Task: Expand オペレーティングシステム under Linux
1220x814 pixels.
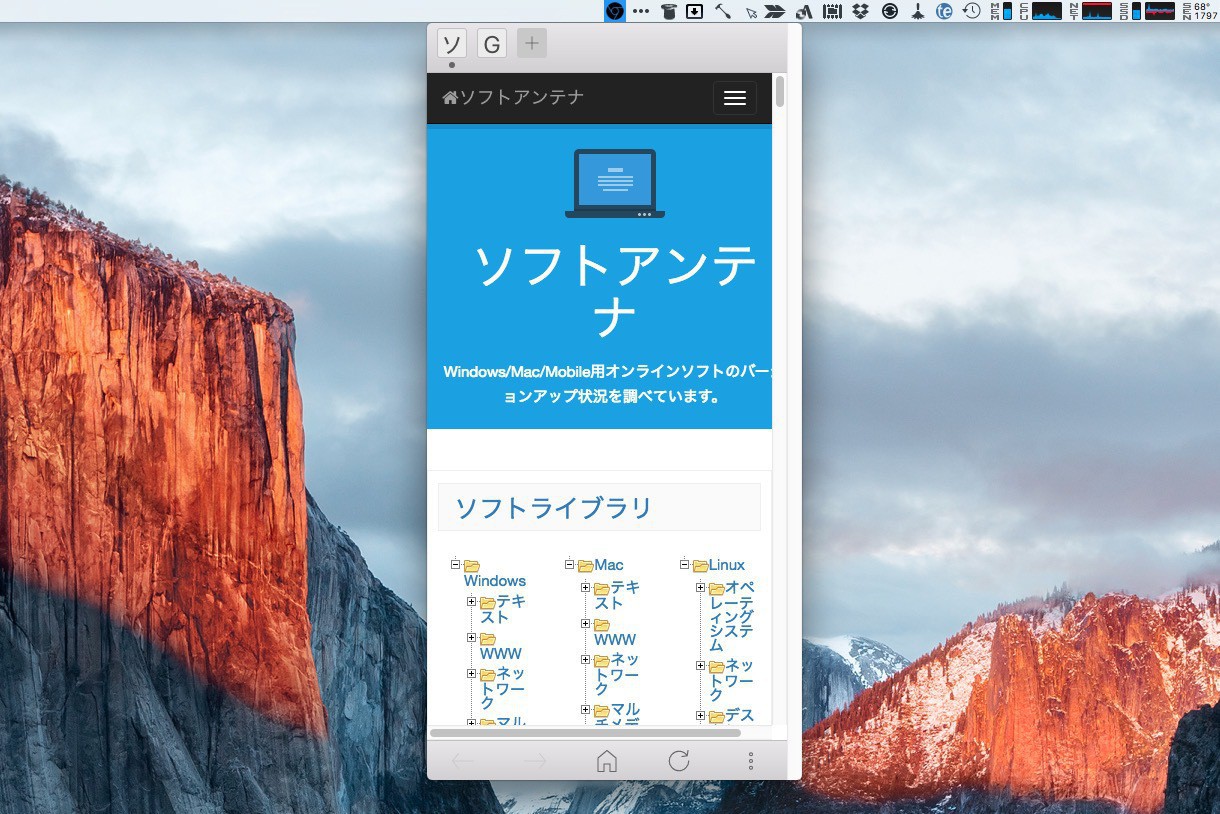Action: pyautogui.click(x=701, y=587)
